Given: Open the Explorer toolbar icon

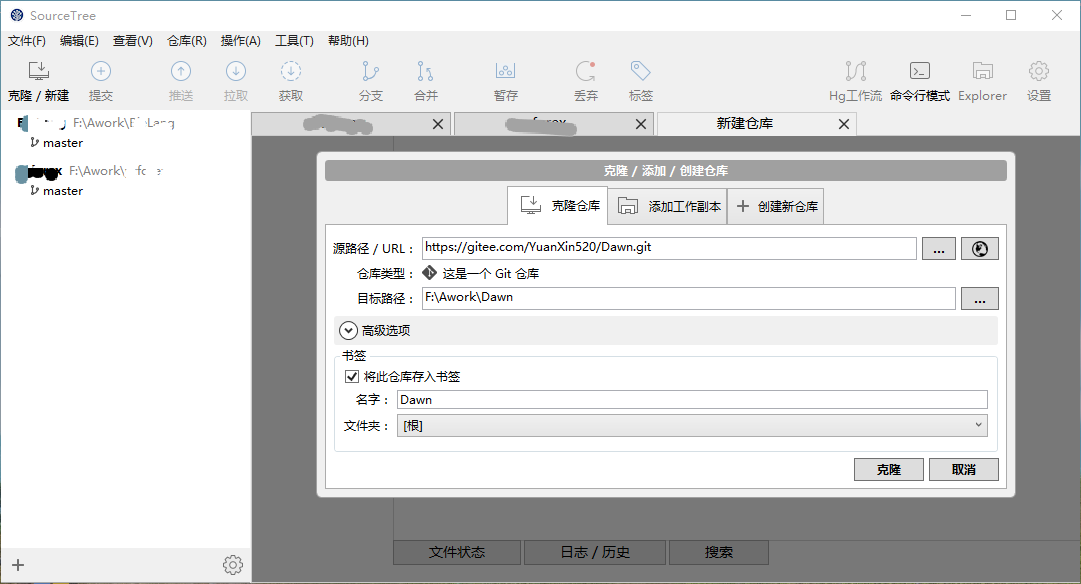Looking at the screenshot, I should [982, 71].
